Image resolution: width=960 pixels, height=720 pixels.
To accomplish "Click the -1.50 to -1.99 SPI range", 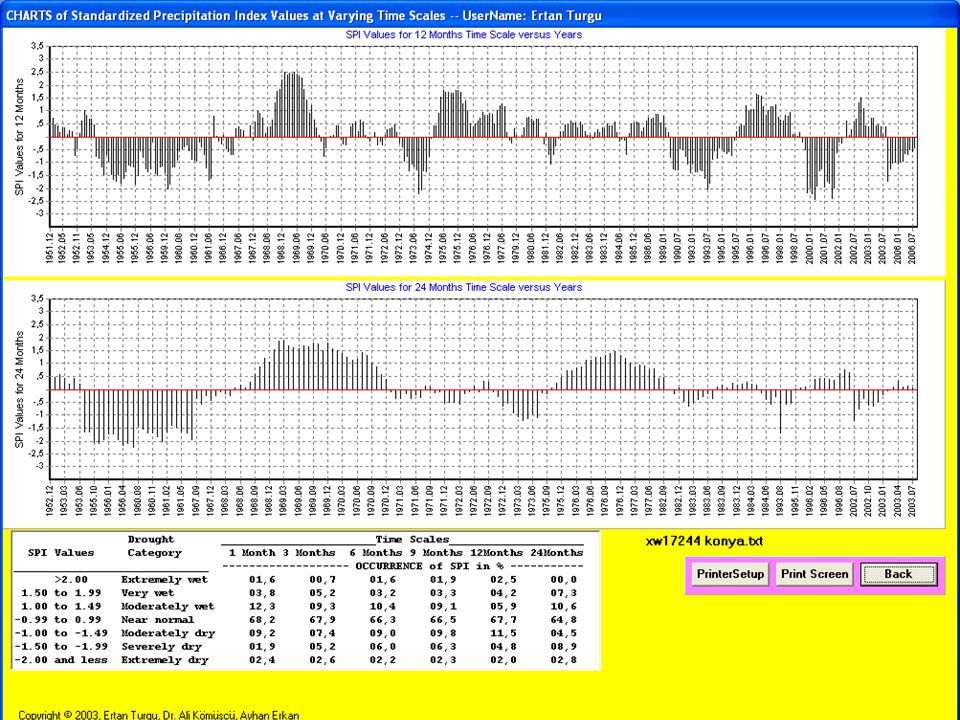I will point(61,647).
